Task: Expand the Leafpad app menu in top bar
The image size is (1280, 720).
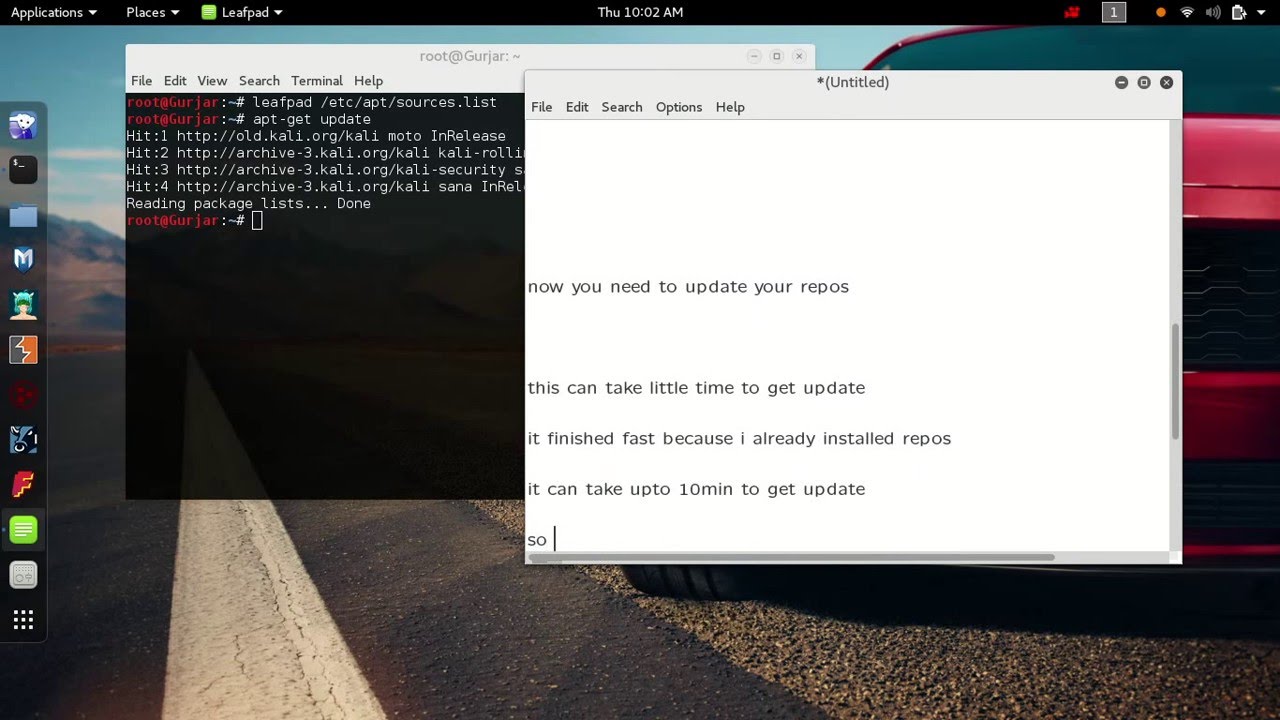Action: click(242, 12)
